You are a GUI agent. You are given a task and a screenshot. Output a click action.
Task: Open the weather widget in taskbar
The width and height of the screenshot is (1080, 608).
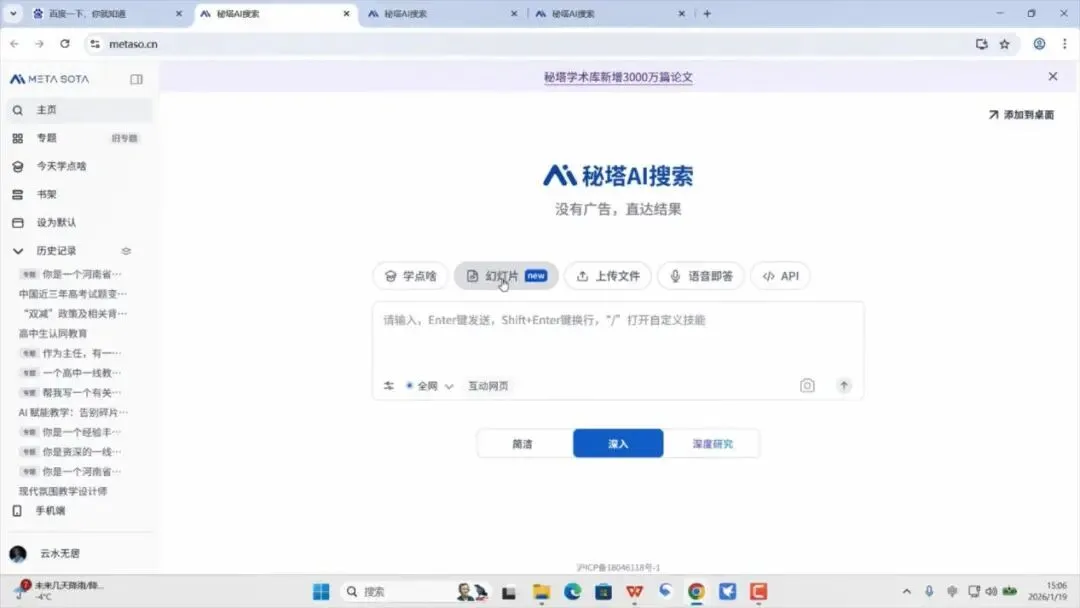point(61,590)
